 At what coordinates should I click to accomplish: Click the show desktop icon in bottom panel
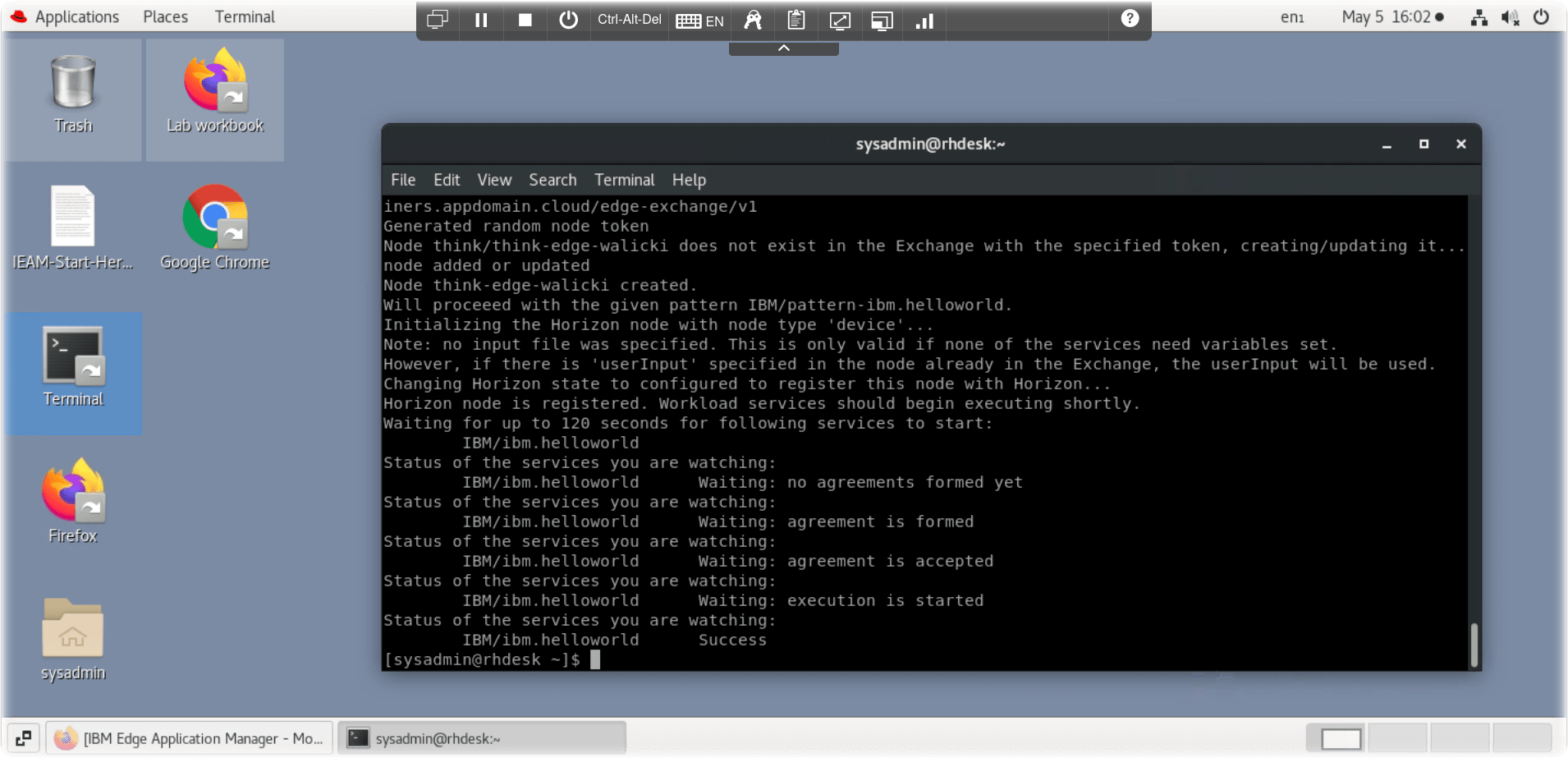click(x=23, y=738)
